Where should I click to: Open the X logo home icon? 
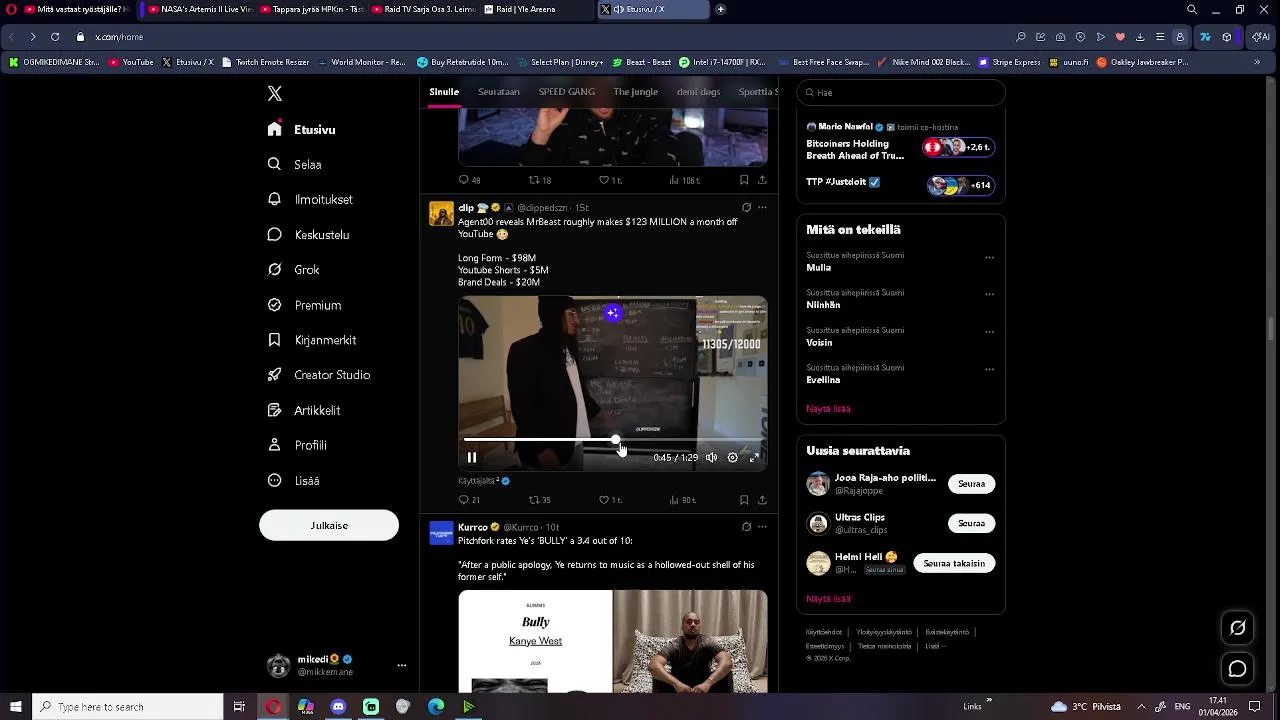click(x=275, y=94)
